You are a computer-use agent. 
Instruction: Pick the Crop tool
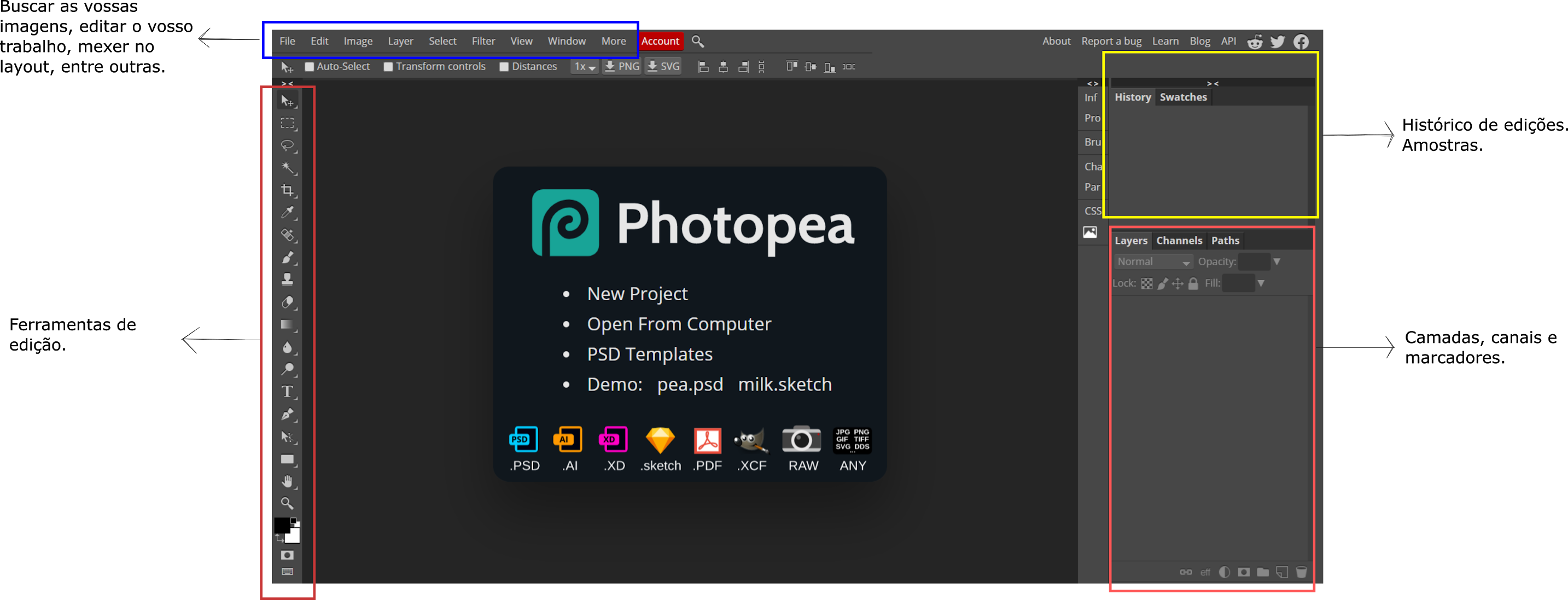coord(288,190)
